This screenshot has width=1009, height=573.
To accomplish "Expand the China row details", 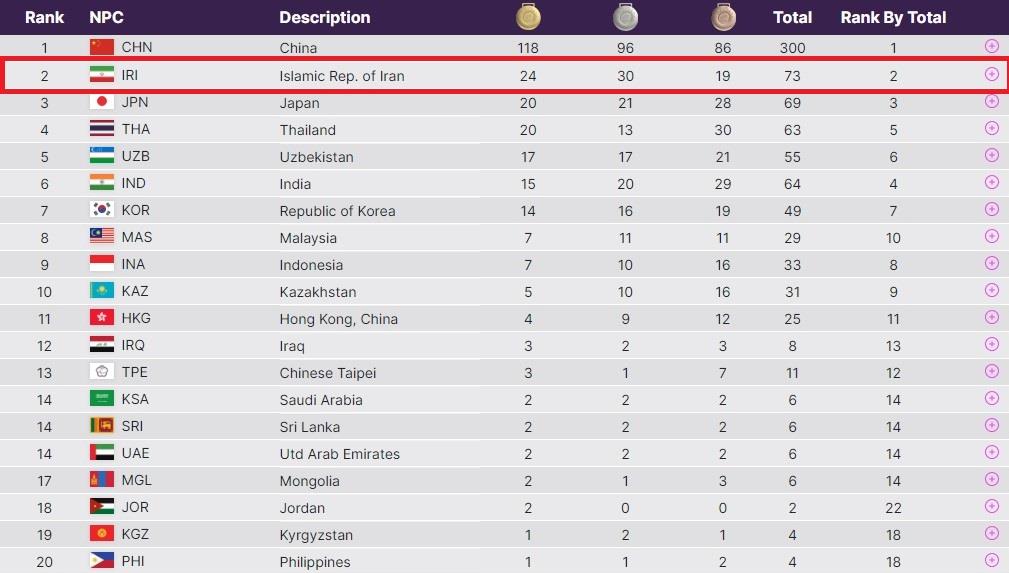I will tap(992, 46).
